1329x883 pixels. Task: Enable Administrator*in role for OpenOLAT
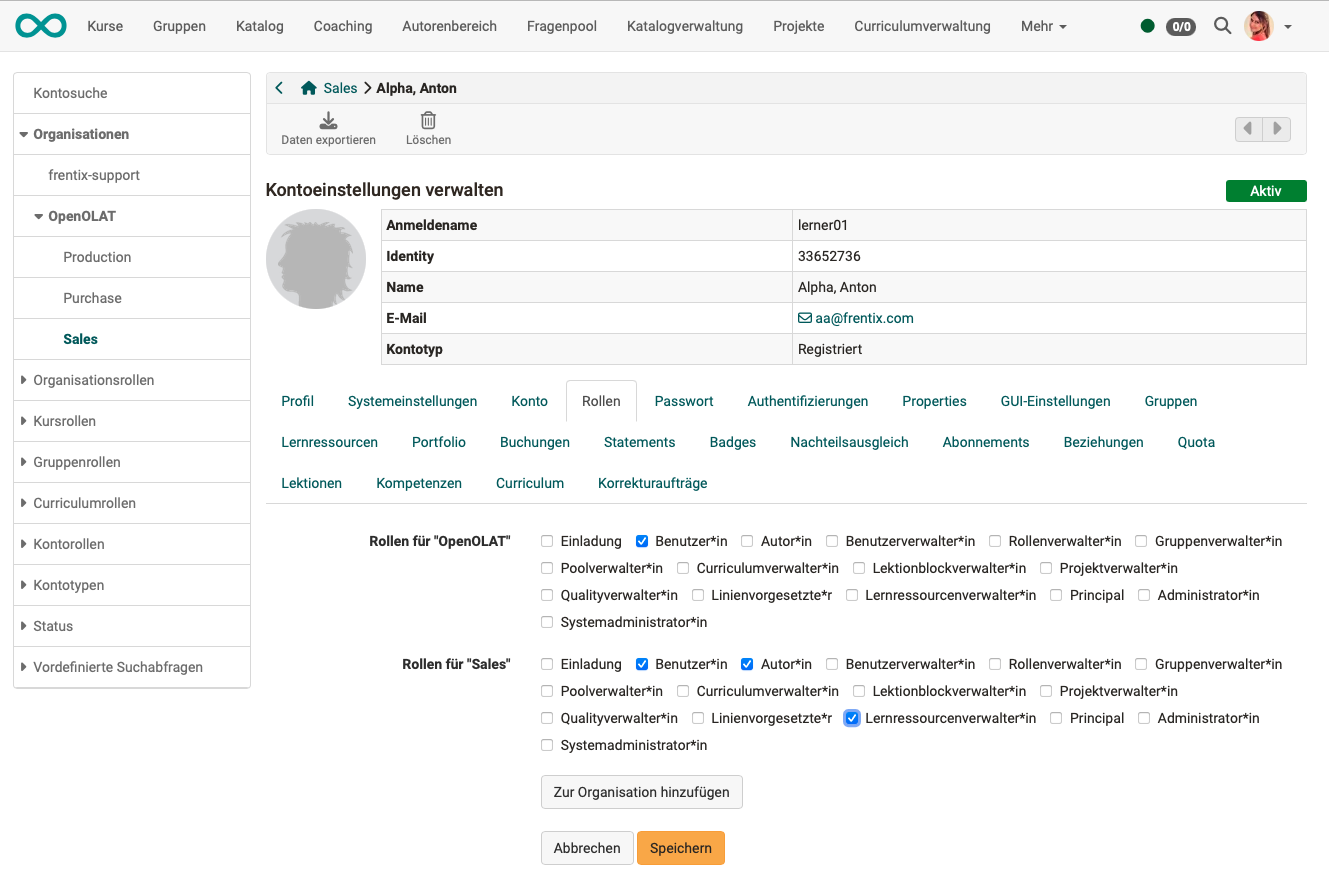coord(1144,595)
